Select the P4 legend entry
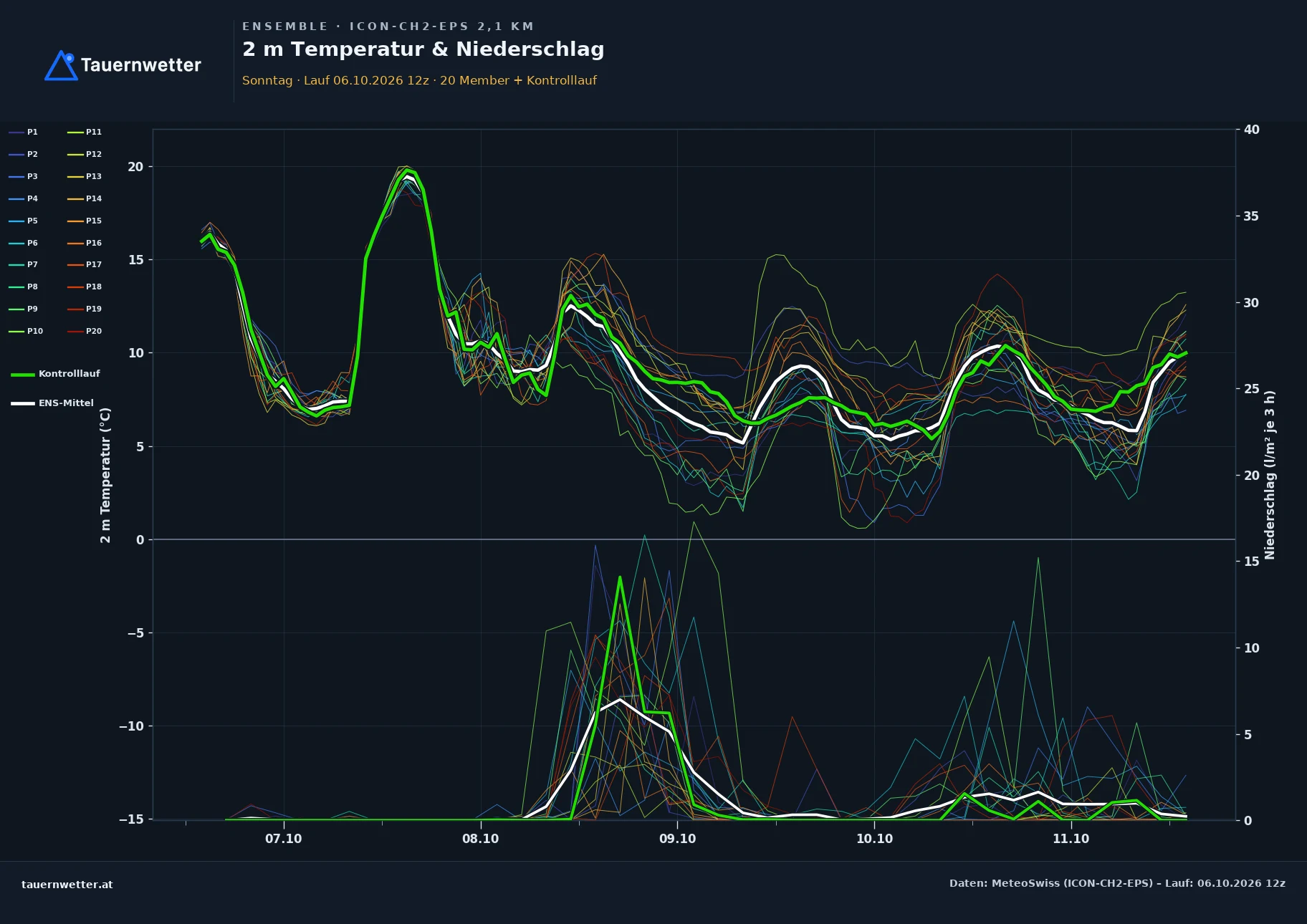The width and height of the screenshot is (1307, 924). coord(24,198)
